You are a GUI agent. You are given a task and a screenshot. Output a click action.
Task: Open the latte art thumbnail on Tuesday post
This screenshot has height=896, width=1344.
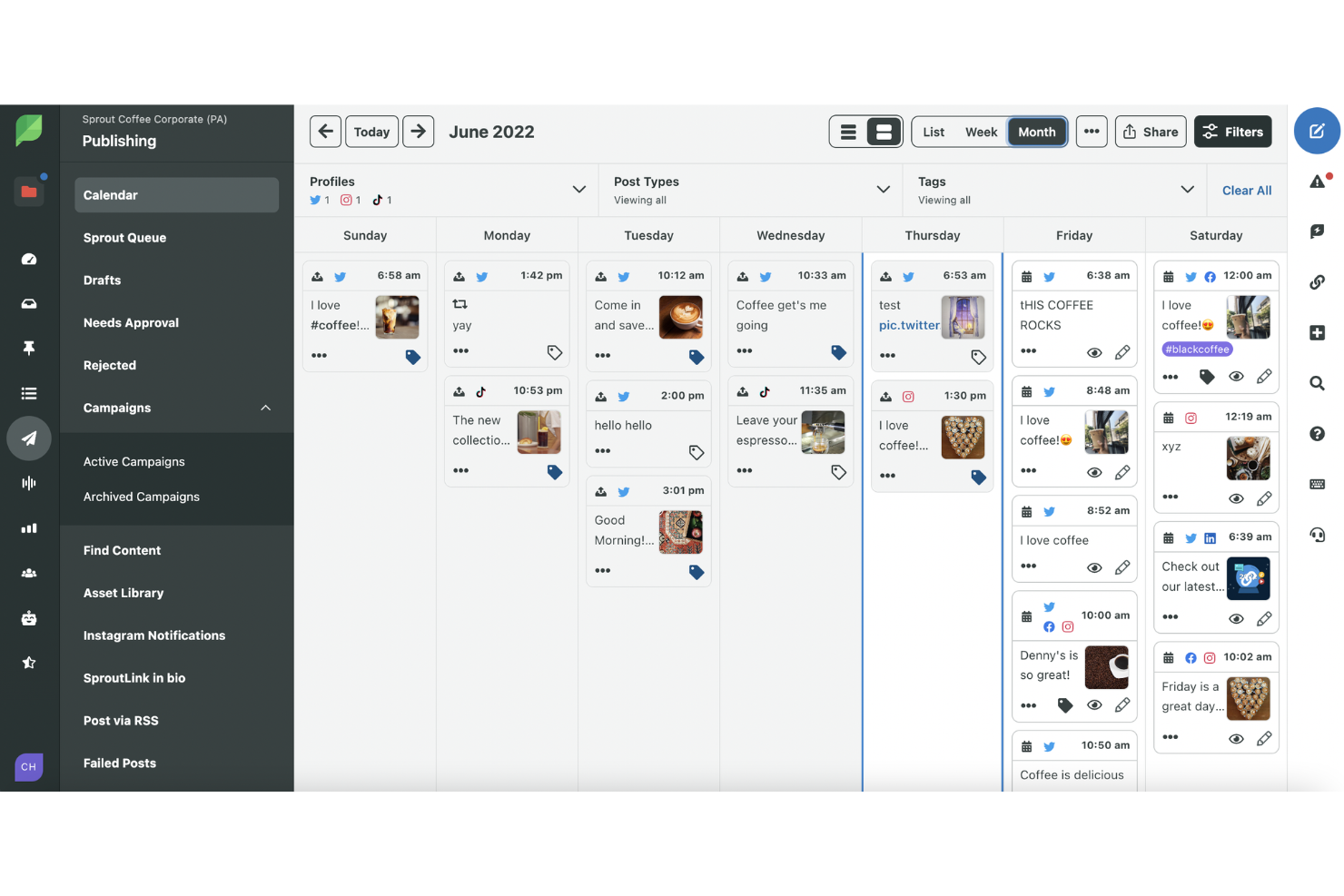(680, 317)
